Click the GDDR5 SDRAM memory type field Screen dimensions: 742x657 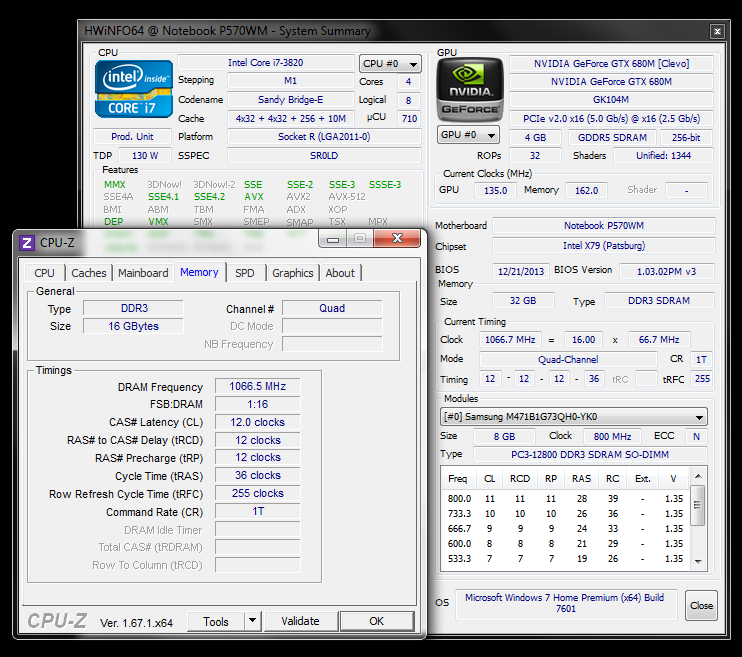(x=612, y=138)
